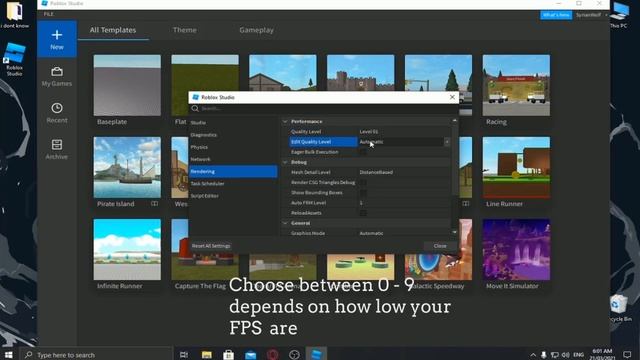
Task: Click Reset All Settings button
Action: click(211, 246)
